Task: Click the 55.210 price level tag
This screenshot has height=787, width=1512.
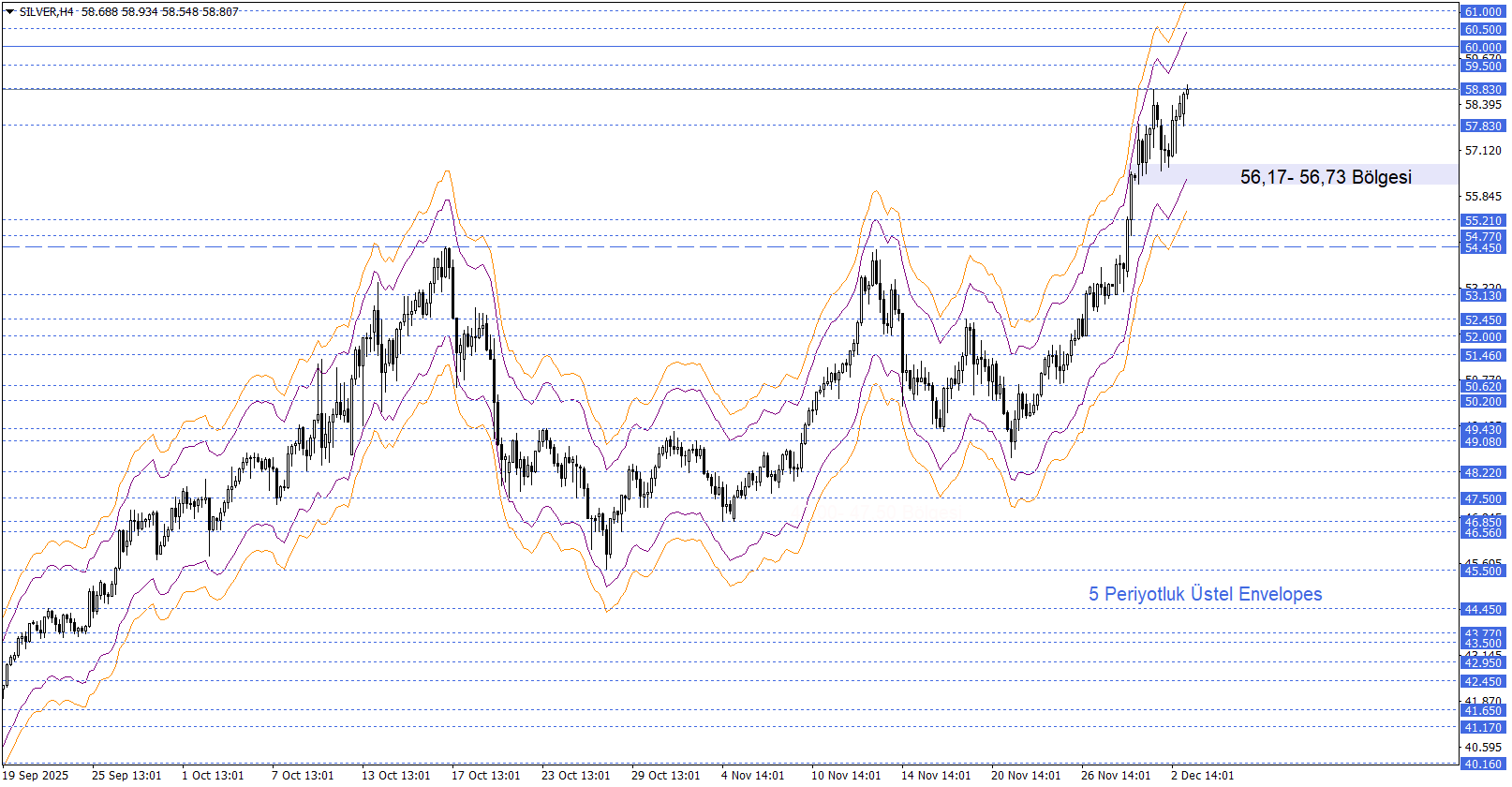Action: pyautogui.click(x=1483, y=221)
